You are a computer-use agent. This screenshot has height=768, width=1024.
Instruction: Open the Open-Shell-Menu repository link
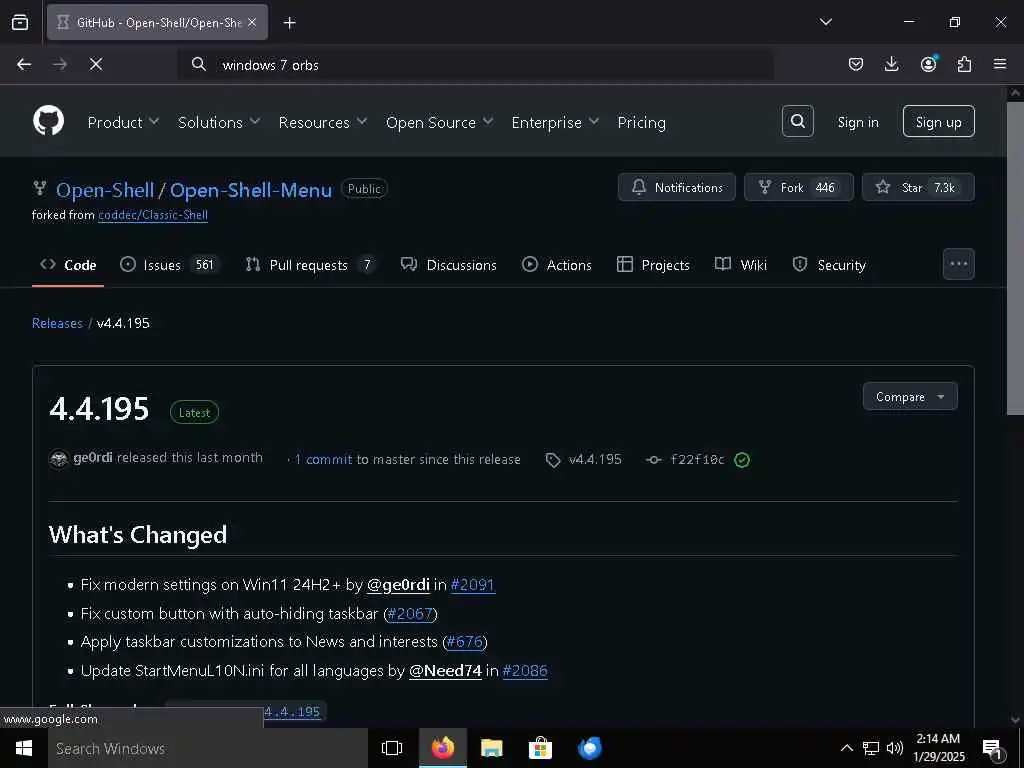click(251, 190)
